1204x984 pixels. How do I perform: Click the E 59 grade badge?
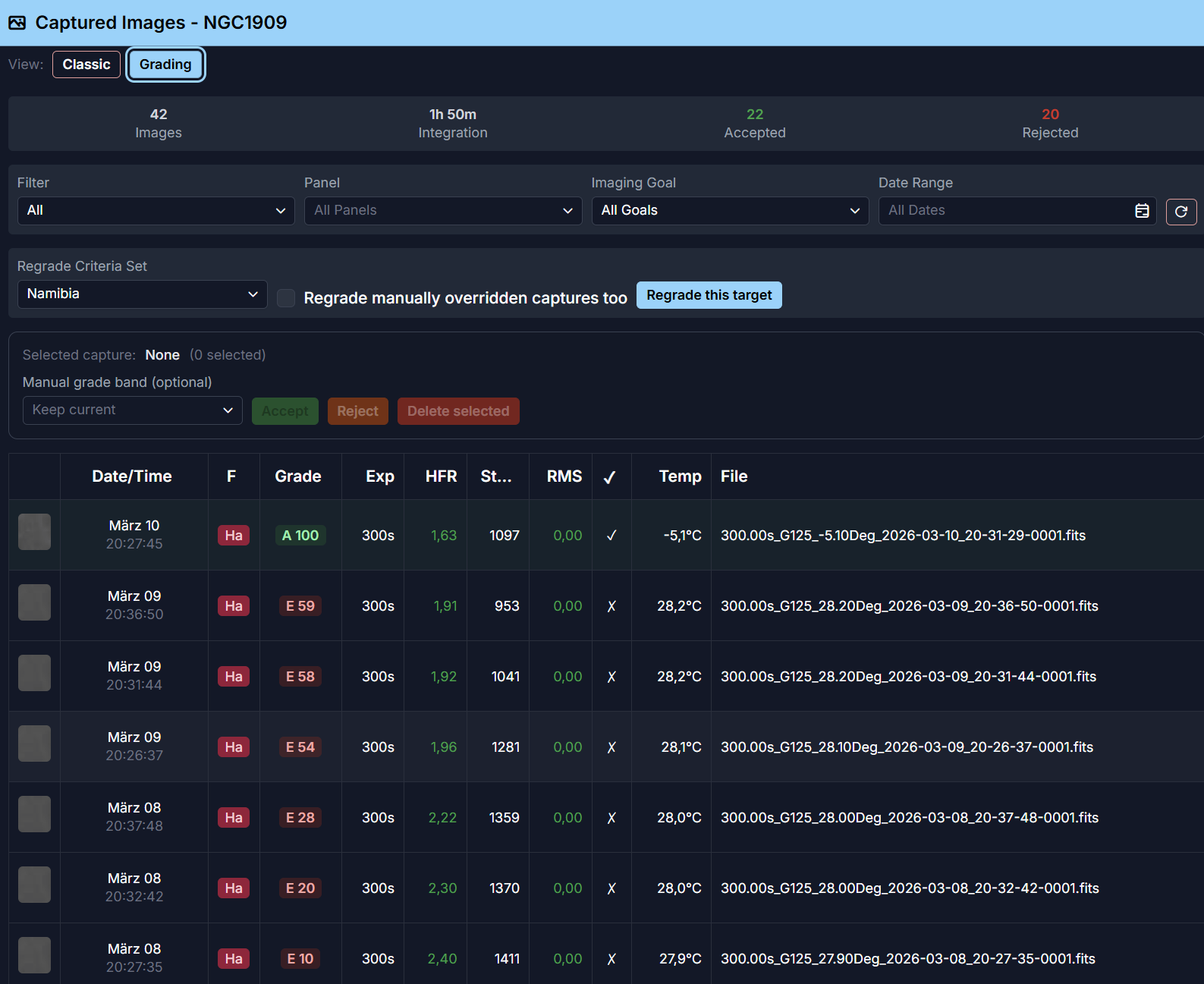tap(300, 606)
